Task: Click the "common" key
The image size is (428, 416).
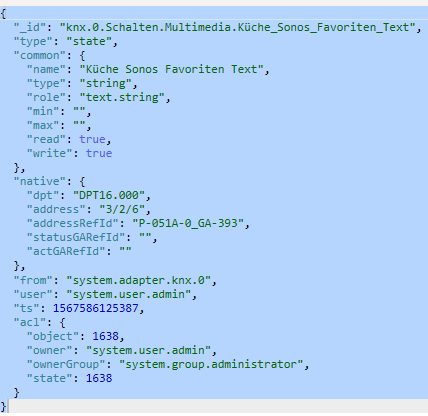Action: (40, 55)
